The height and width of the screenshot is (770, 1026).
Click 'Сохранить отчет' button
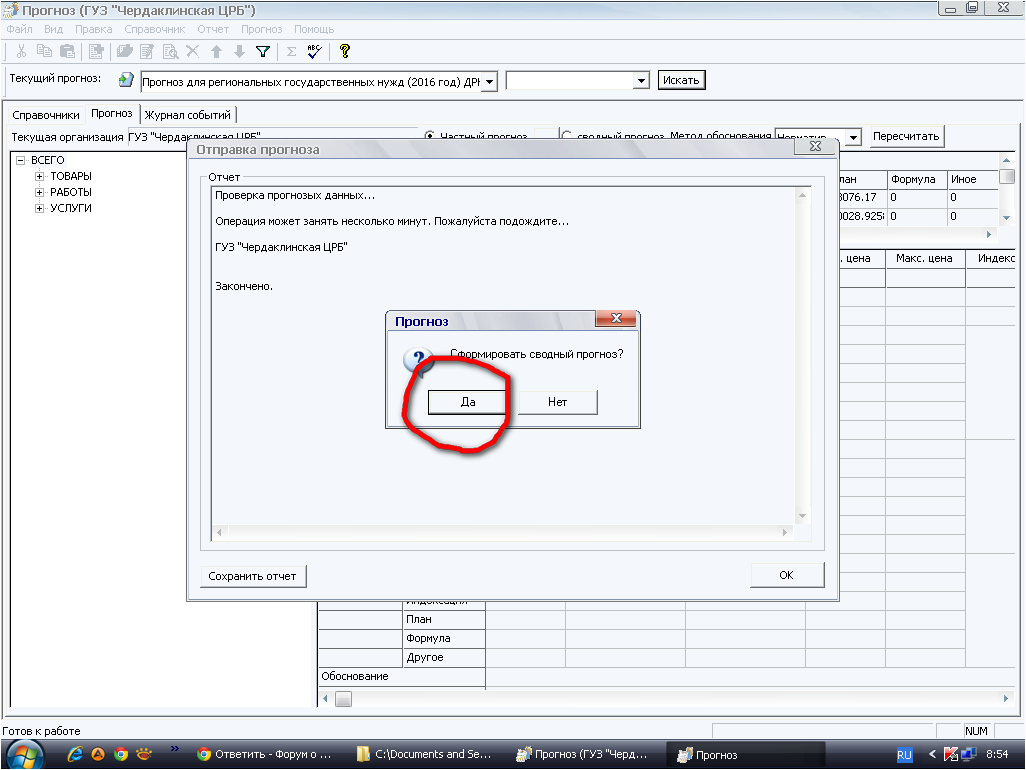pyautogui.click(x=253, y=576)
